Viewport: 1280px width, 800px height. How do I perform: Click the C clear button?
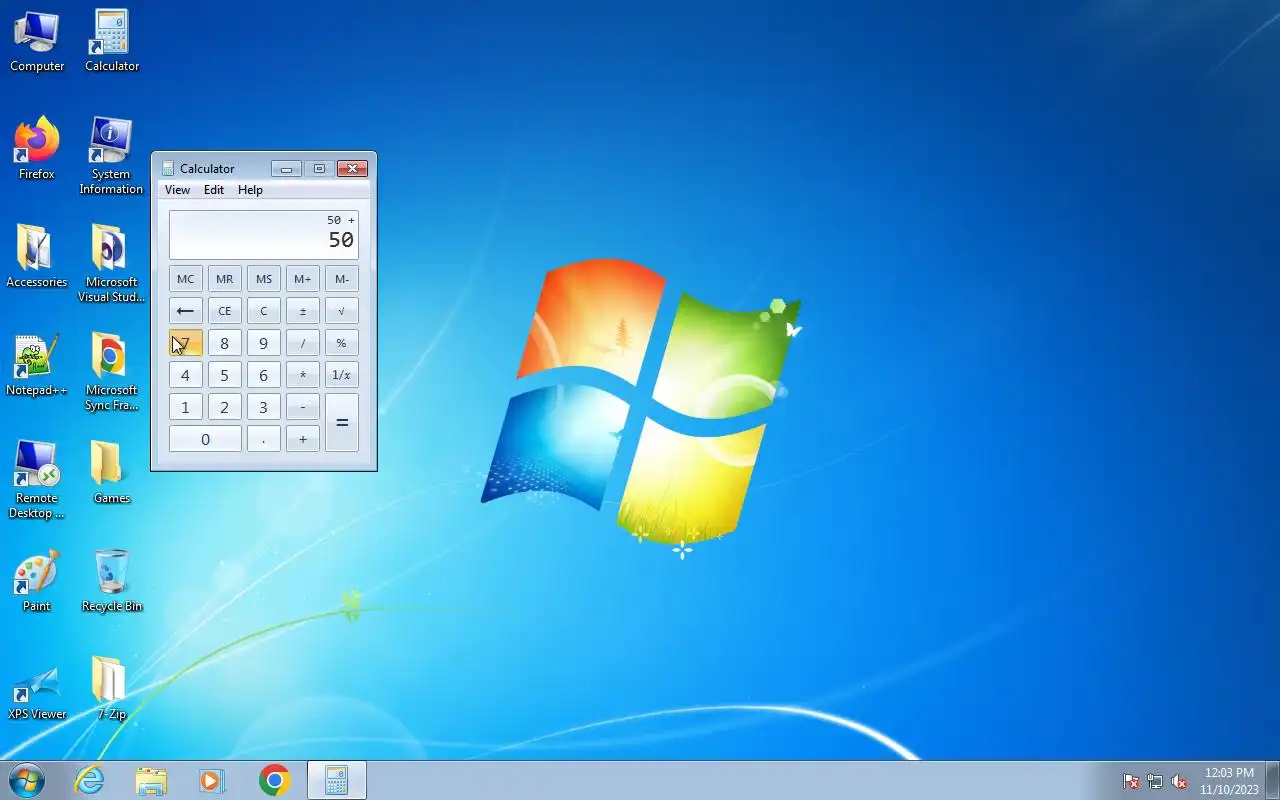263,311
